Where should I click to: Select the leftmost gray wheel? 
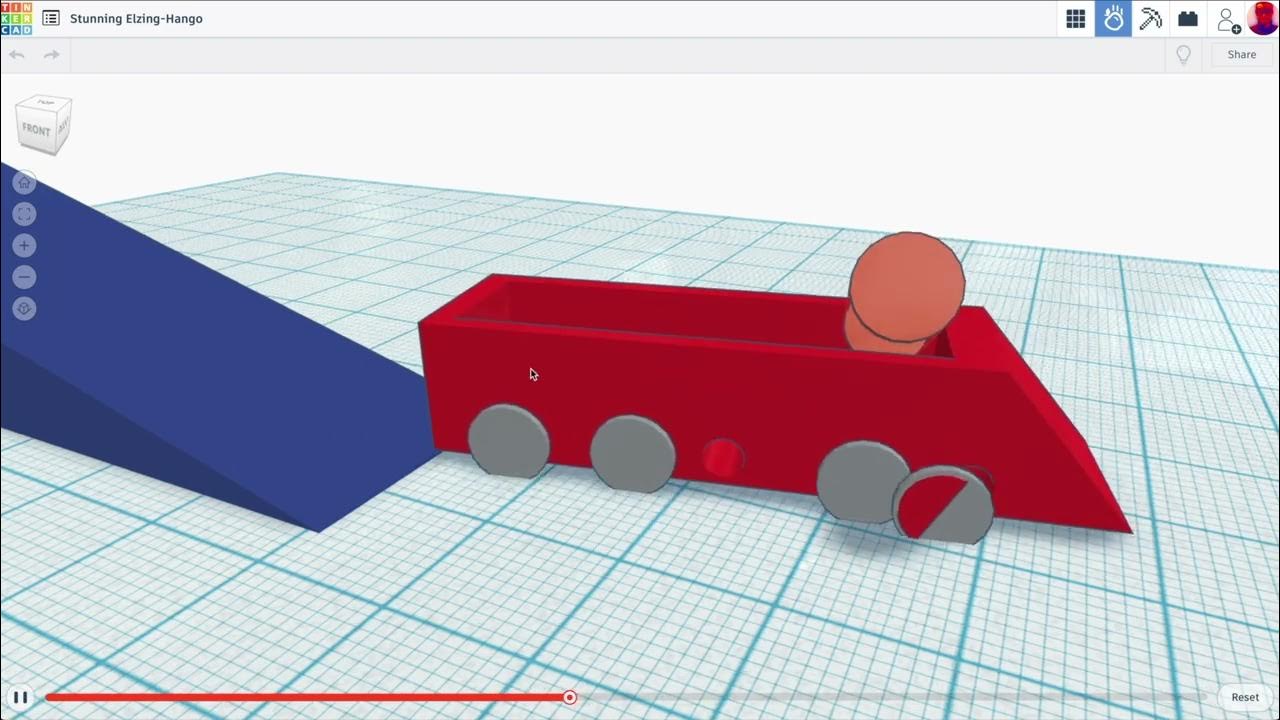coord(508,441)
